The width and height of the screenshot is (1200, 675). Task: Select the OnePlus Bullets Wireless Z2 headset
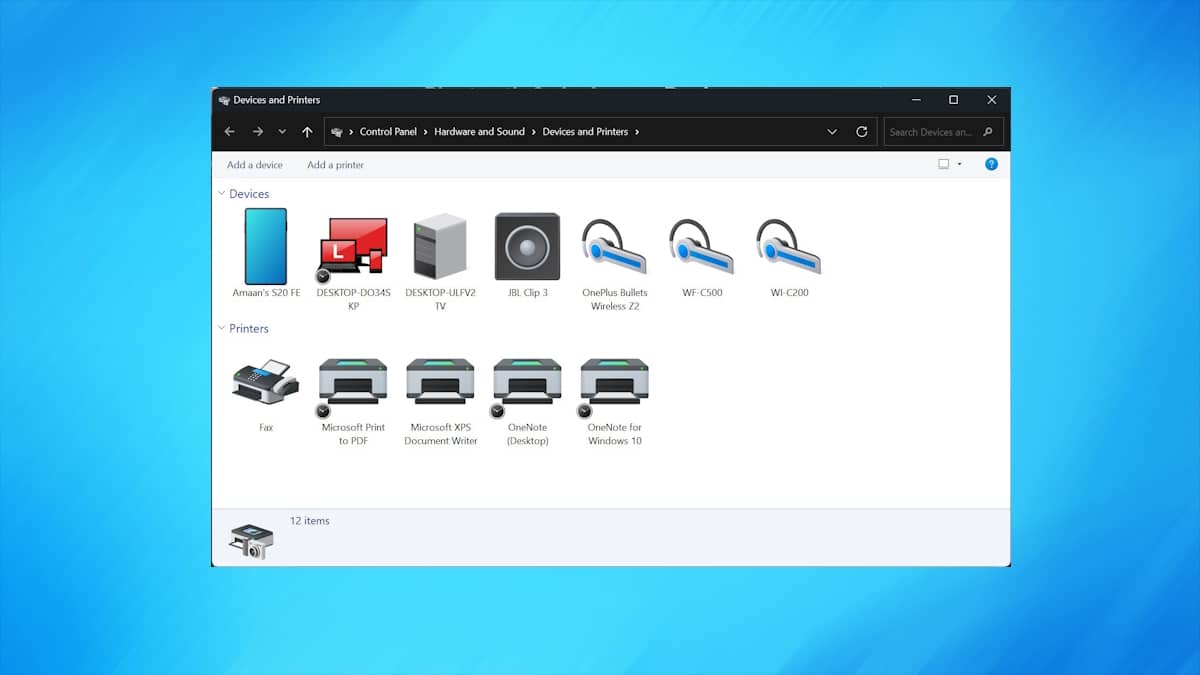(614, 247)
